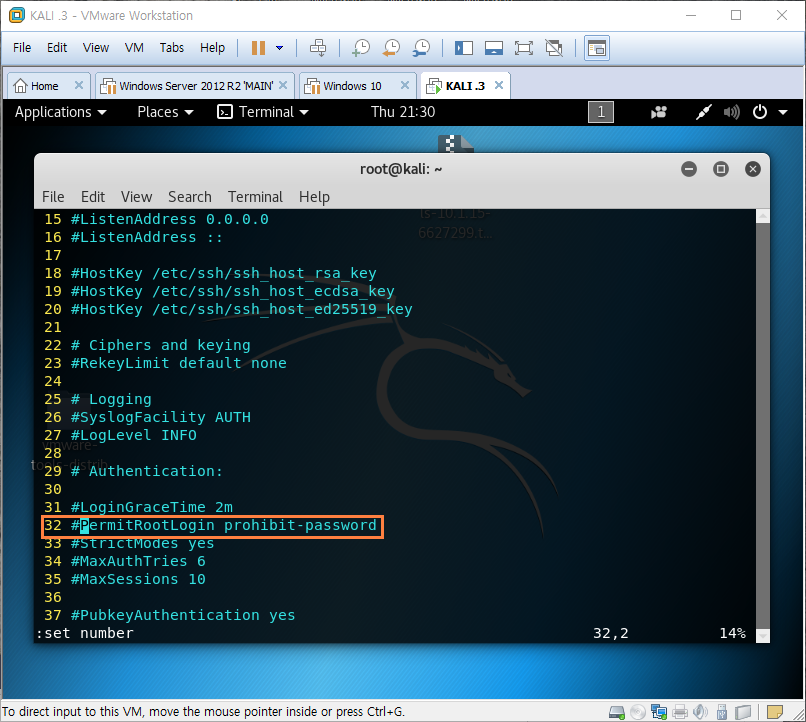Enter full screen mode

pyautogui.click(x=524, y=48)
